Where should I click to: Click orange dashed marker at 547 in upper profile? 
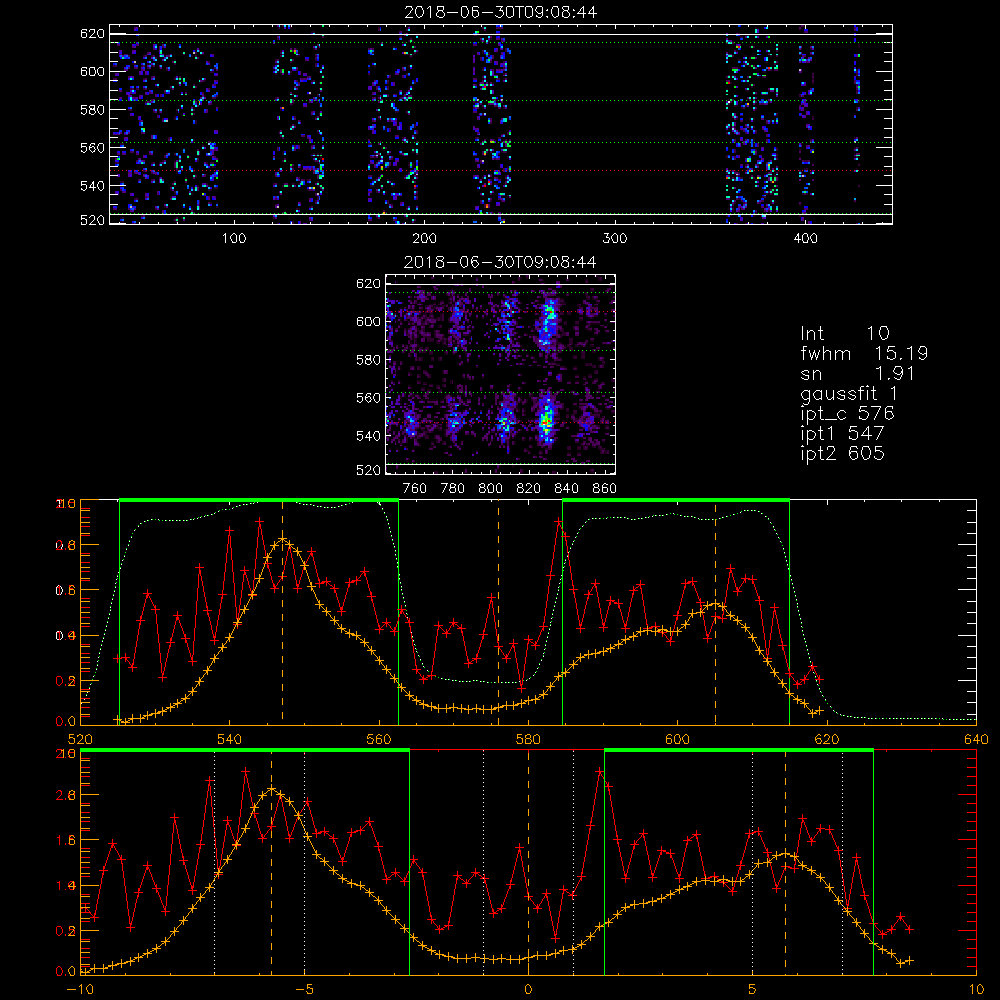[283, 612]
